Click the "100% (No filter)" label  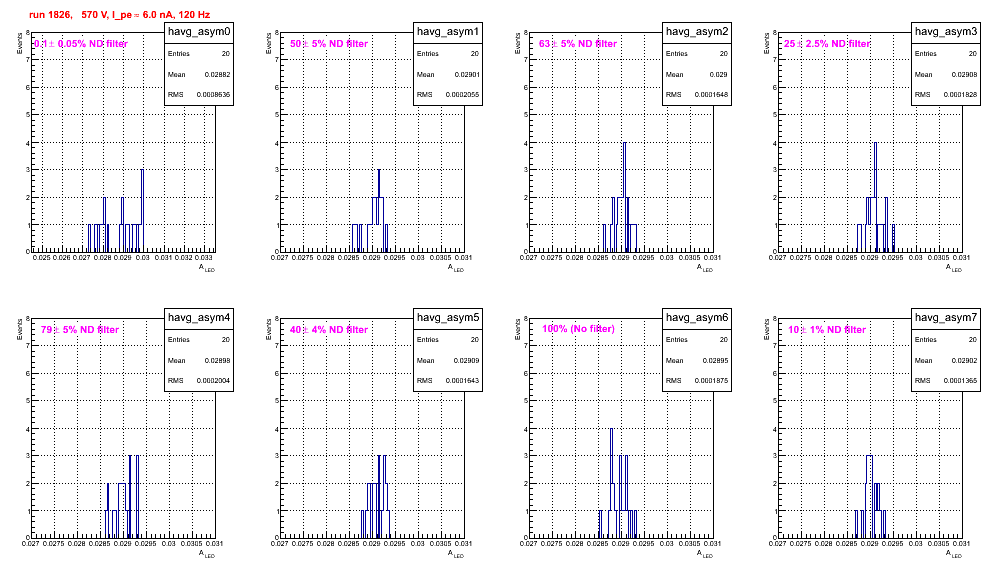click(579, 329)
